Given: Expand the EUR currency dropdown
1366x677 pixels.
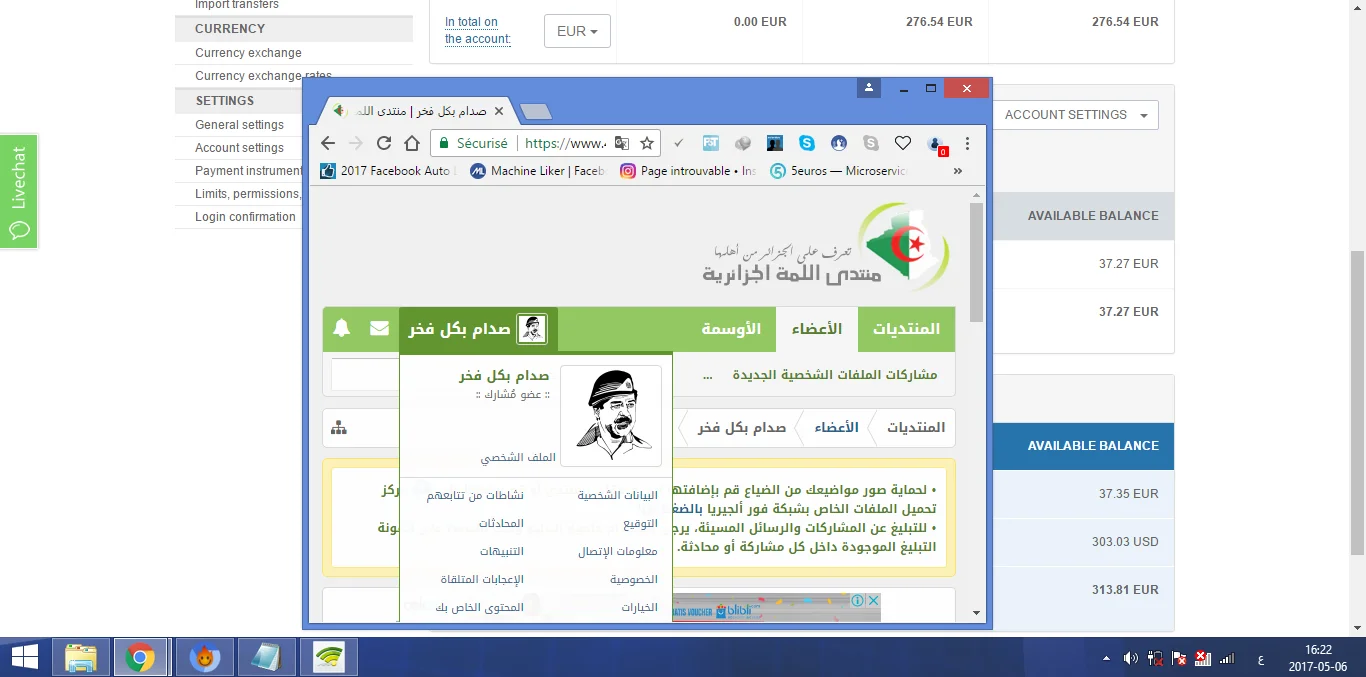Looking at the screenshot, I should (x=577, y=31).
